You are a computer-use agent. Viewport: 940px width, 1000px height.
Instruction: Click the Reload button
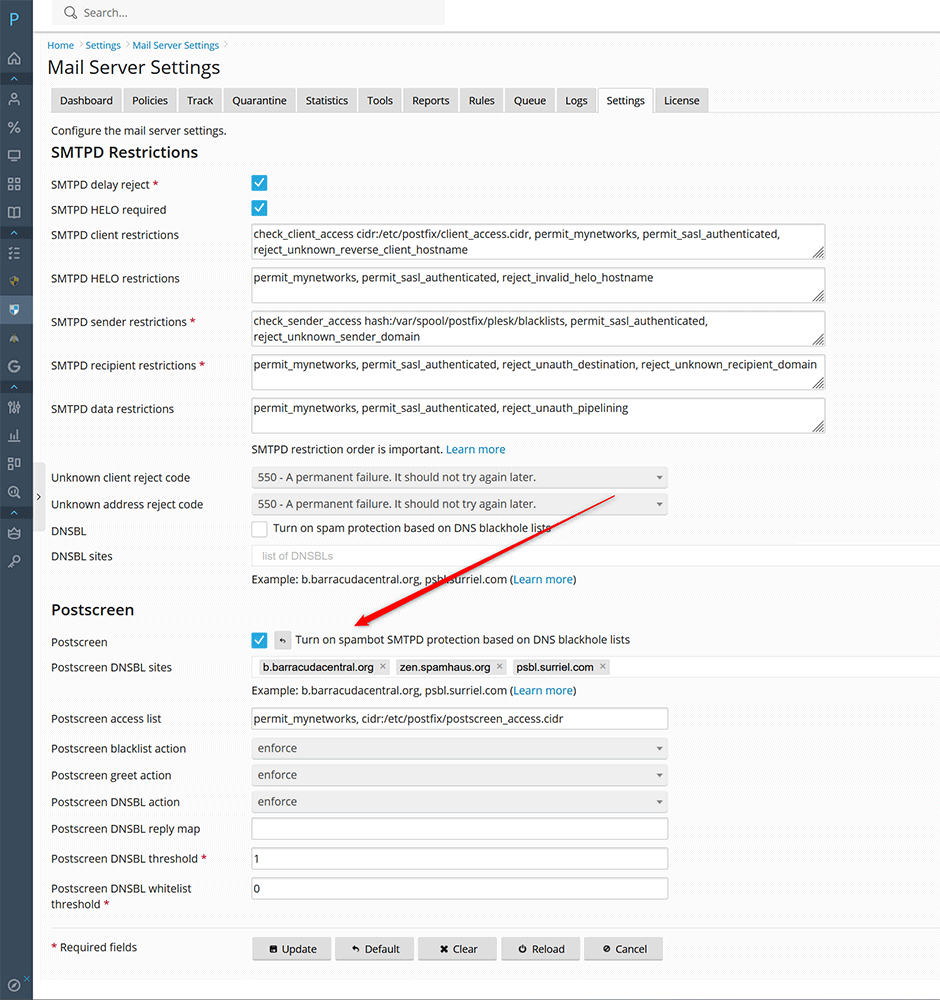point(541,949)
